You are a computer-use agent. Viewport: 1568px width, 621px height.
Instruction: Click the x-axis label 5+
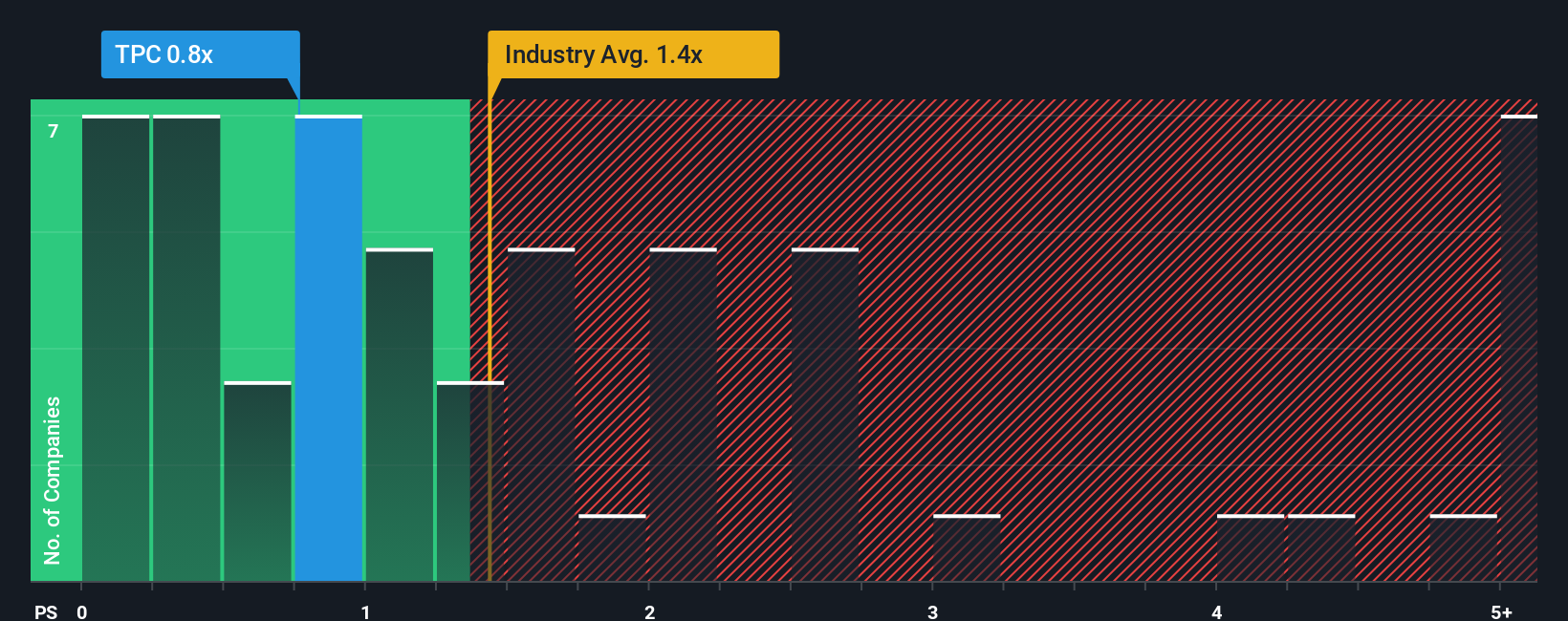1501,612
